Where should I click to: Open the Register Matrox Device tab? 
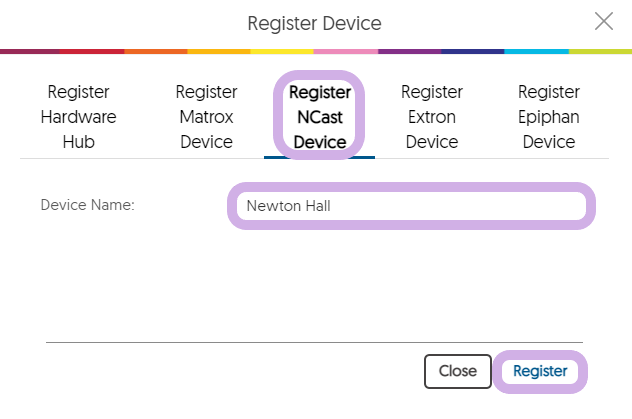206,117
